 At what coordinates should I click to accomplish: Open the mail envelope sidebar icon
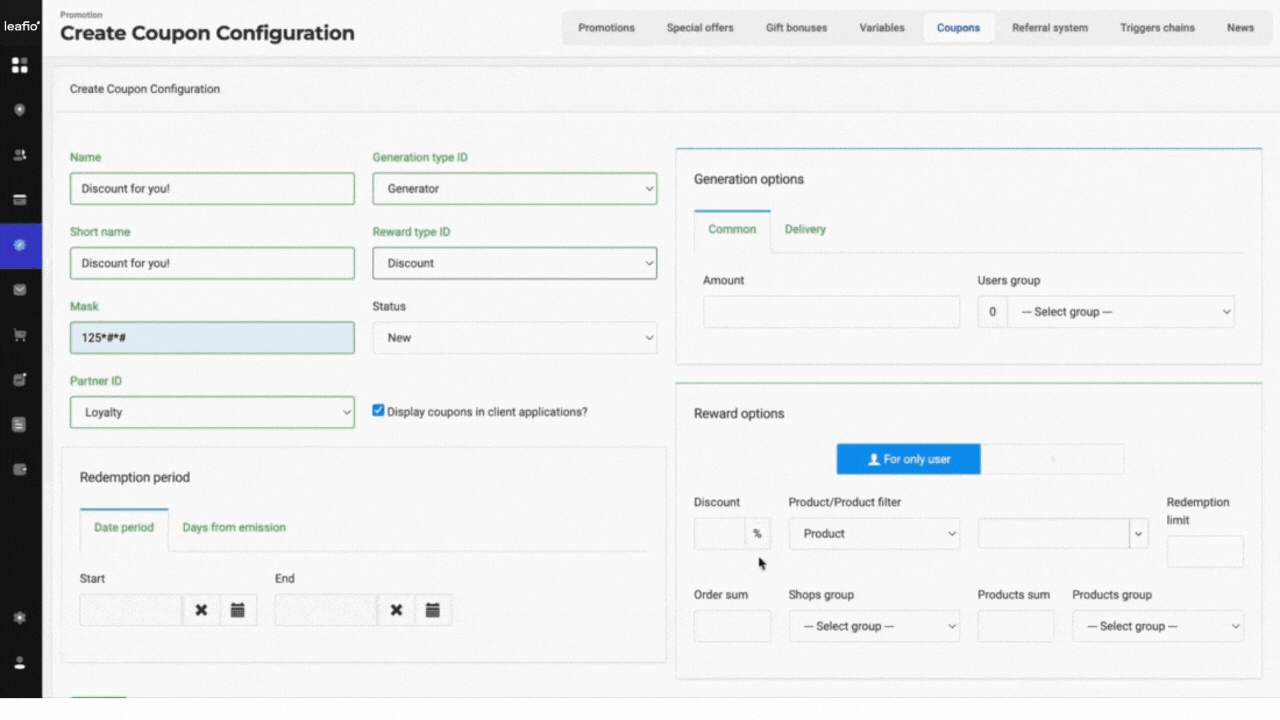pyautogui.click(x=19, y=290)
